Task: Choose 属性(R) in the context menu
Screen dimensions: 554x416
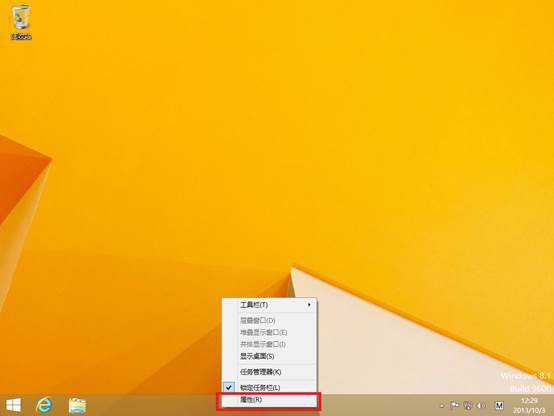Action: [269, 400]
